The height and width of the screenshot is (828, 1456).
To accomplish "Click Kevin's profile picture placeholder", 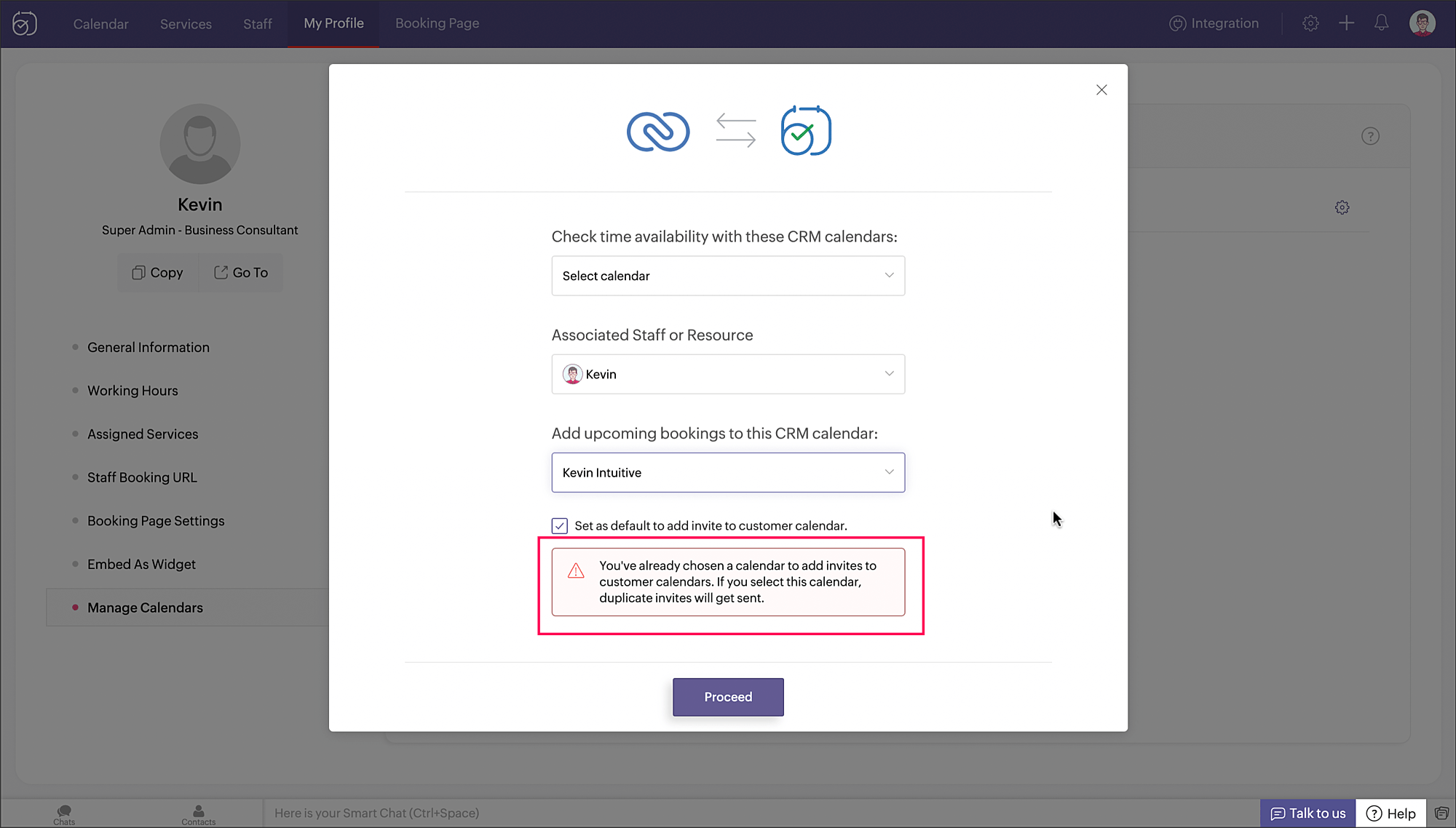I will click(x=200, y=144).
